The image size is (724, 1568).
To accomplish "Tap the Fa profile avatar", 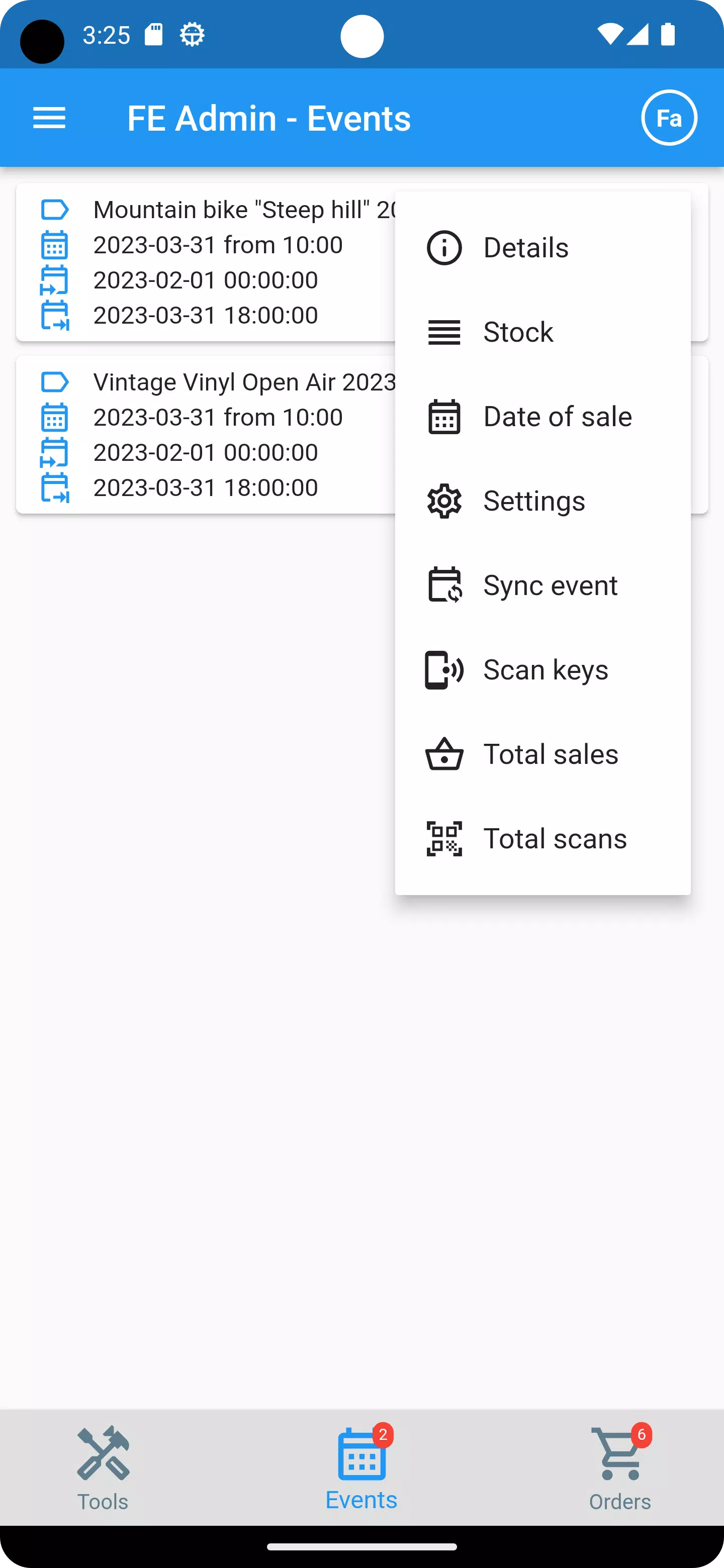I will 669,118.
